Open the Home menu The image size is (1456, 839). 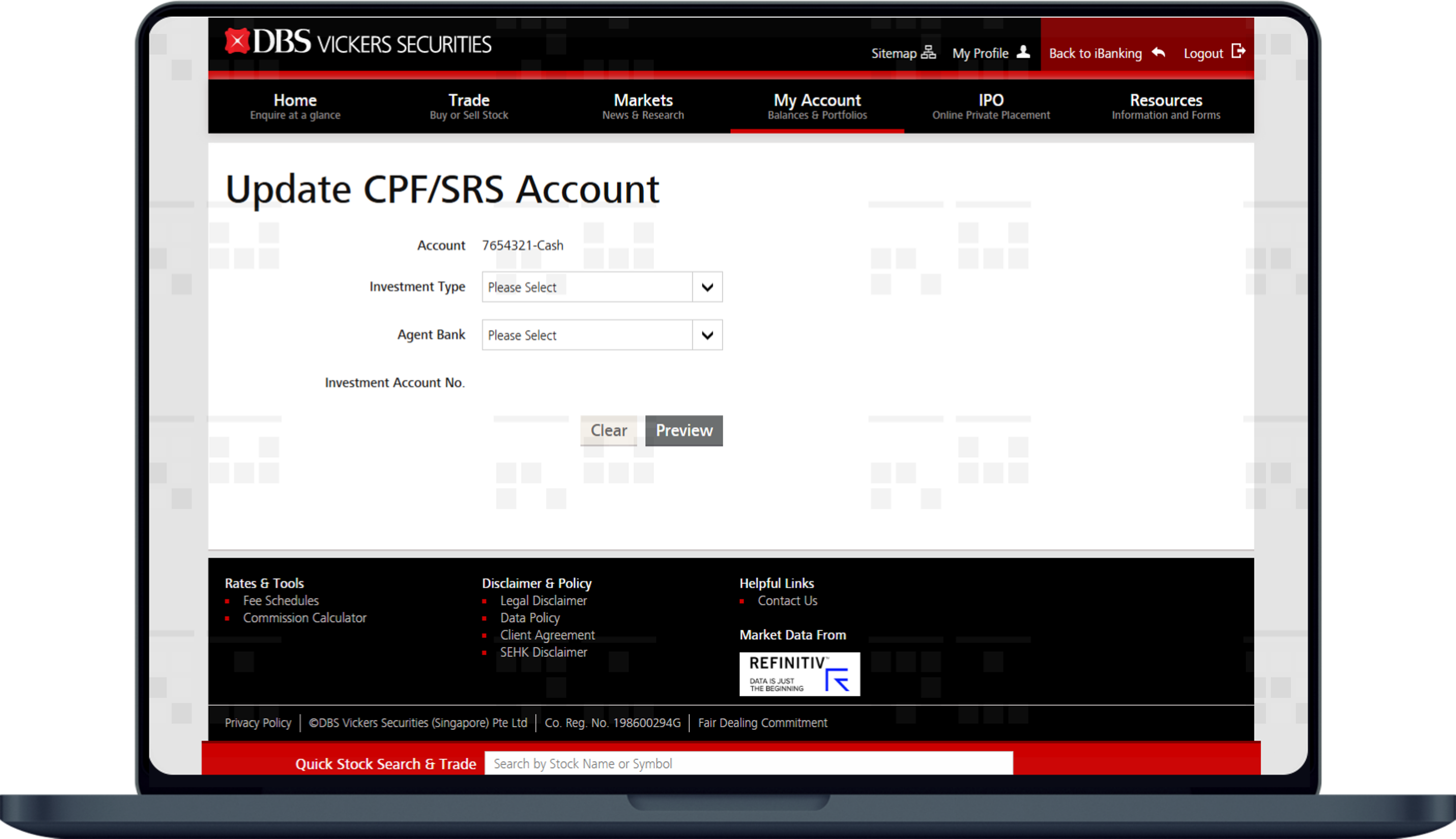[x=295, y=106]
